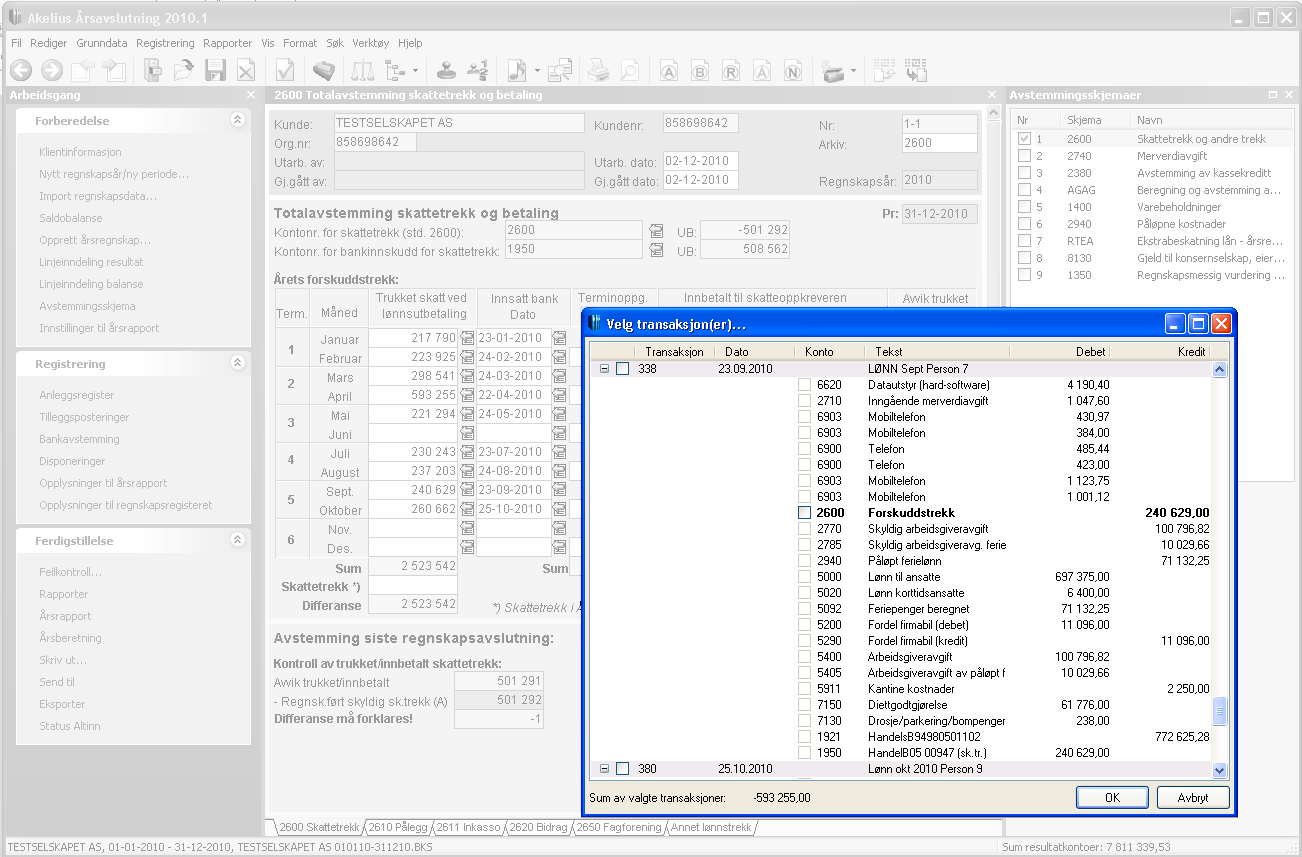The height and width of the screenshot is (857, 1302).
Task: Click the floppy disk save icon
Action: 215,70
